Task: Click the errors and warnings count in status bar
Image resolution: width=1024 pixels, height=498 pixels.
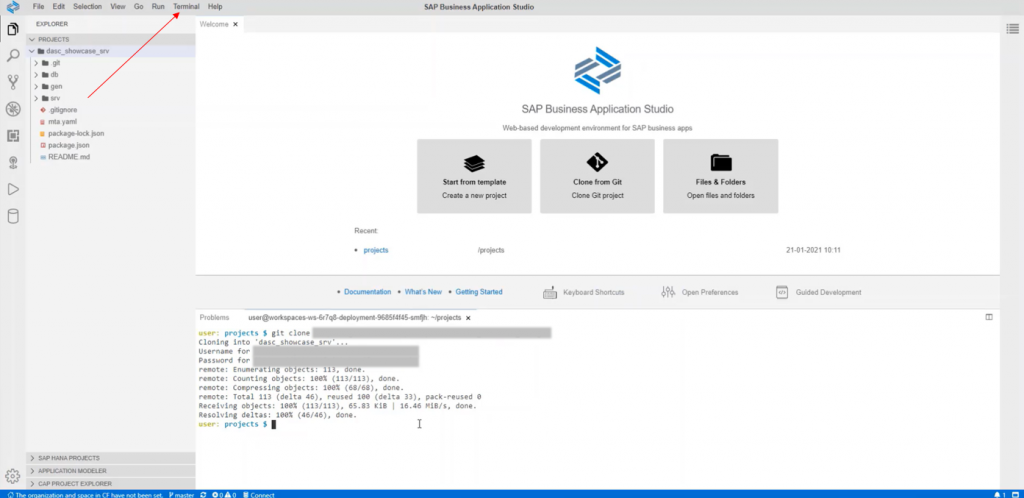Action: coord(225,495)
